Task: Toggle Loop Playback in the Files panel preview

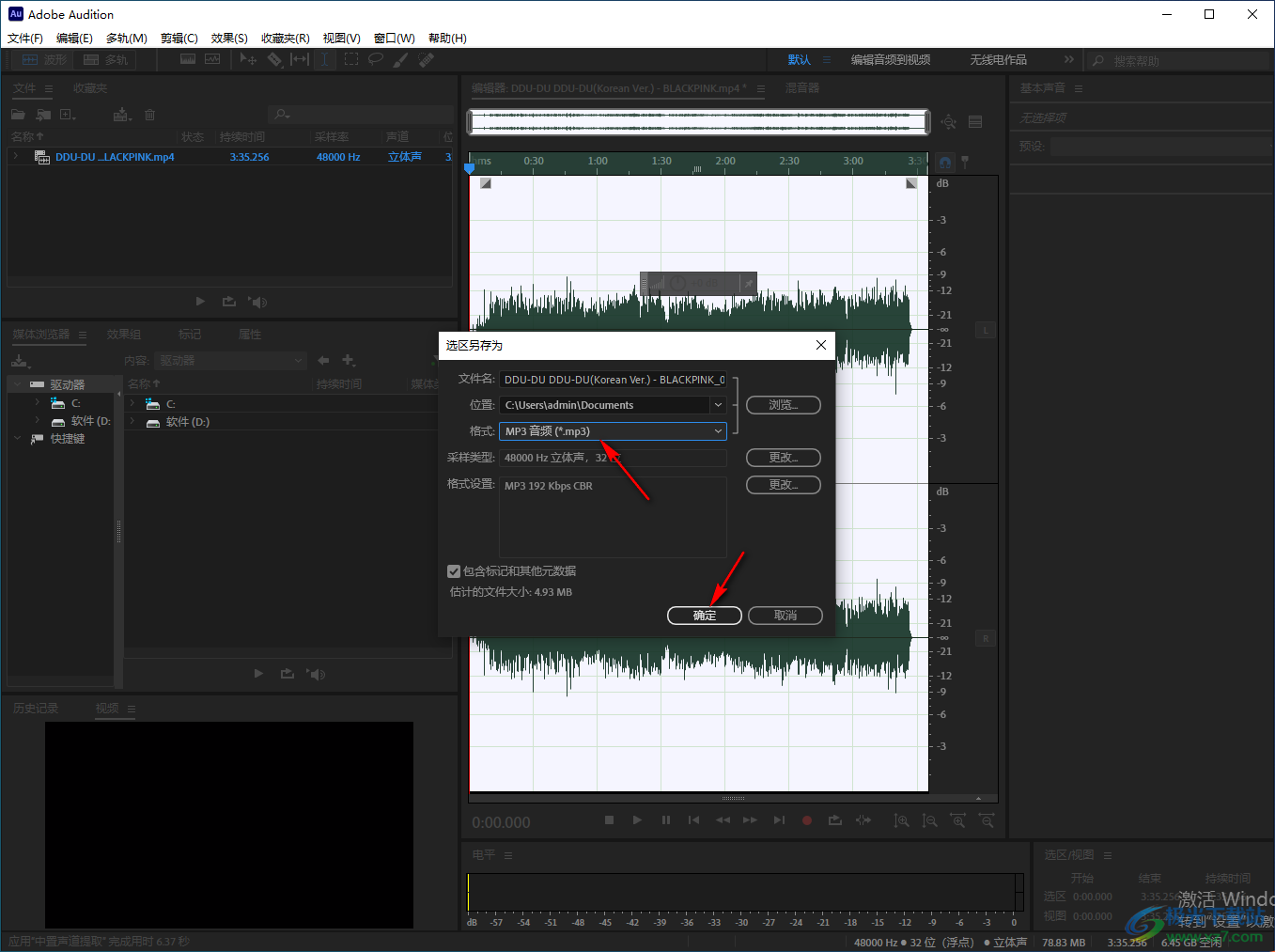Action: [x=228, y=302]
